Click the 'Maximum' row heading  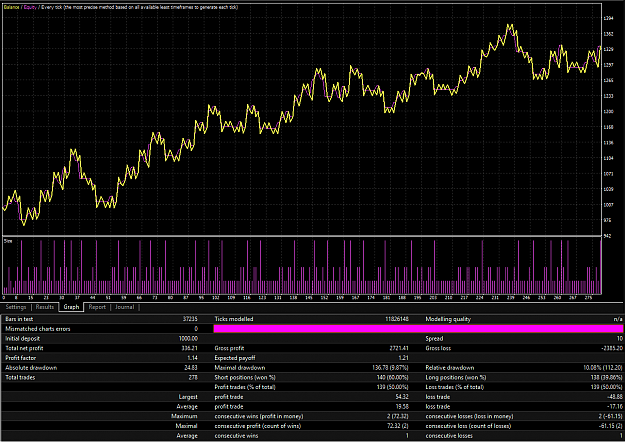click(x=184, y=416)
